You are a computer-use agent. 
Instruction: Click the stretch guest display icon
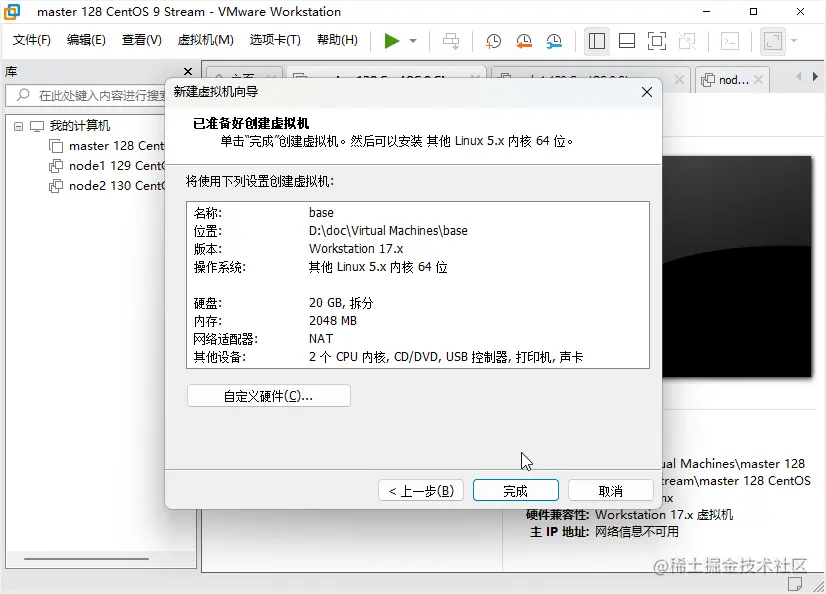[773, 41]
